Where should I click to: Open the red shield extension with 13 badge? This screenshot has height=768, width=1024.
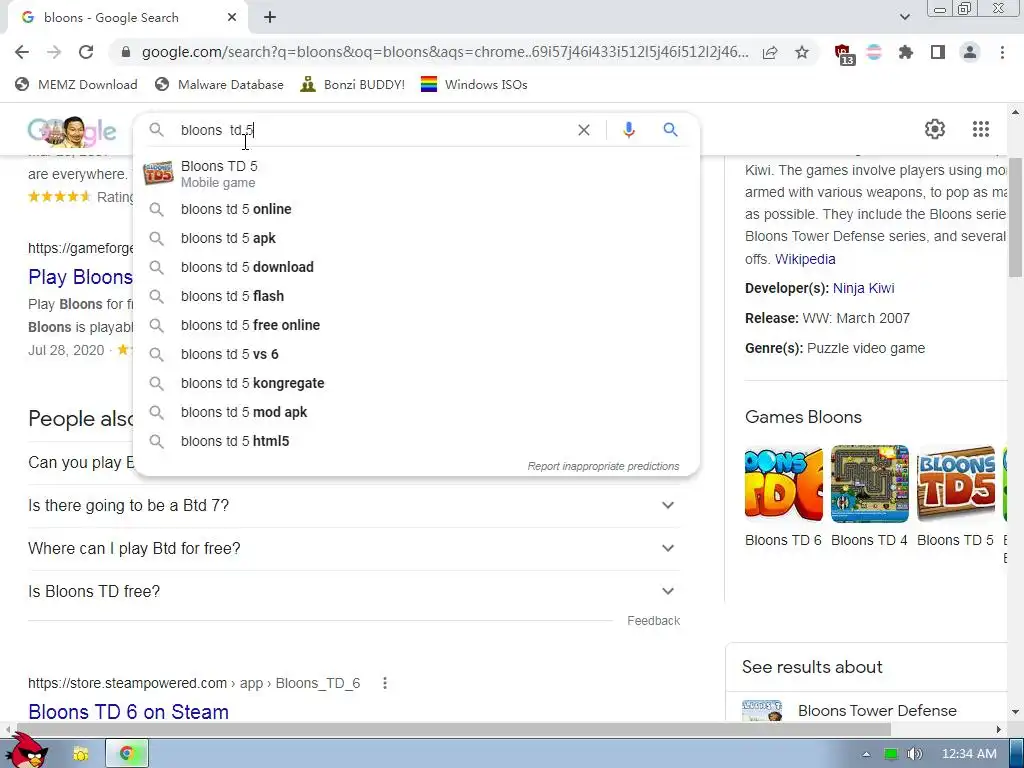click(x=844, y=54)
